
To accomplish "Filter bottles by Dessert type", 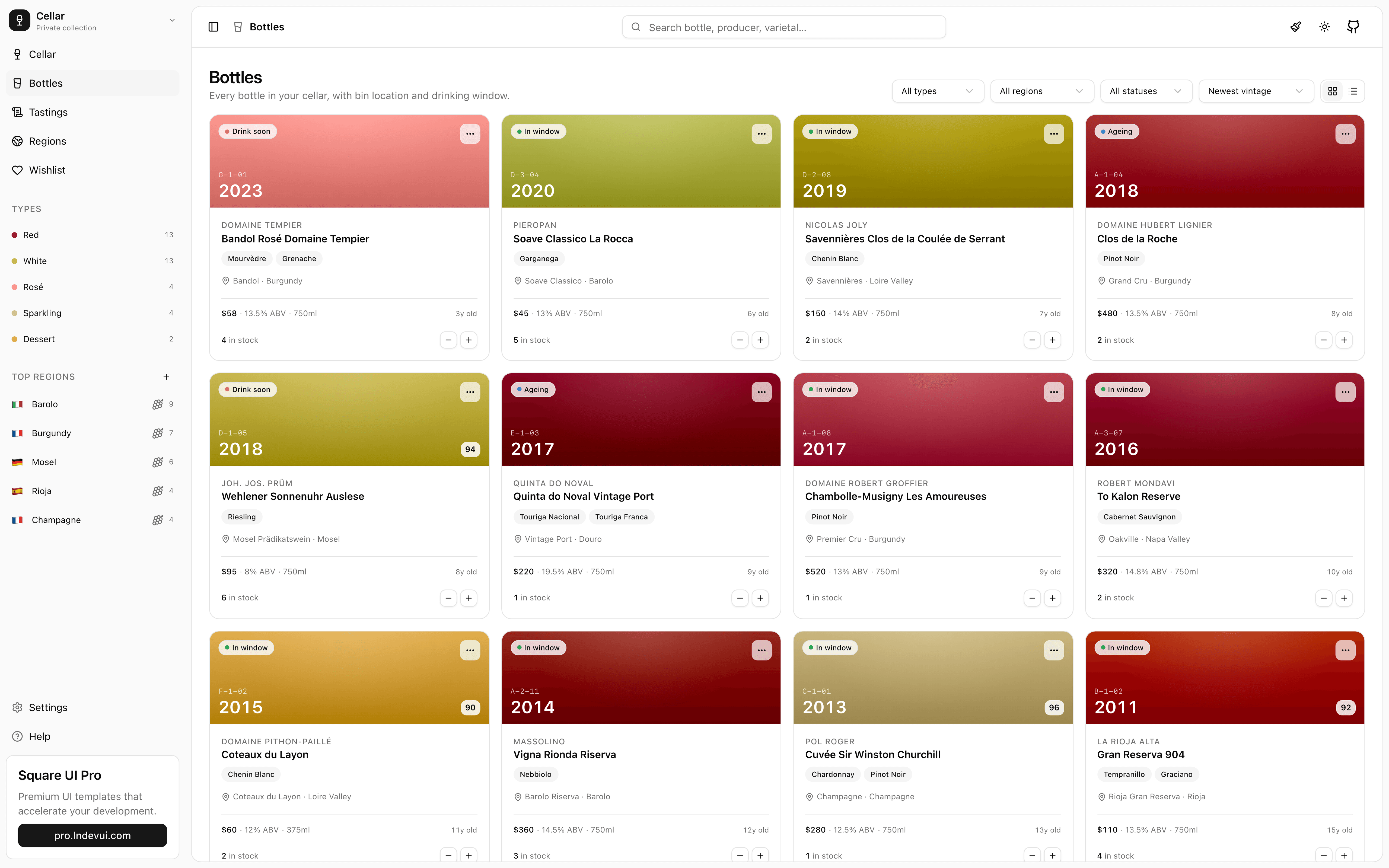I will (93, 339).
